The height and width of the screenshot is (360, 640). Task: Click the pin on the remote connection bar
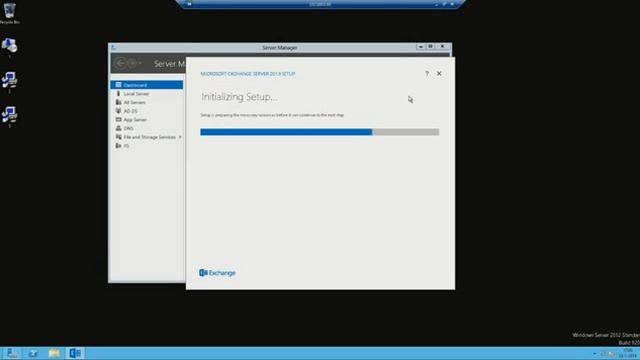click(x=189, y=4)
